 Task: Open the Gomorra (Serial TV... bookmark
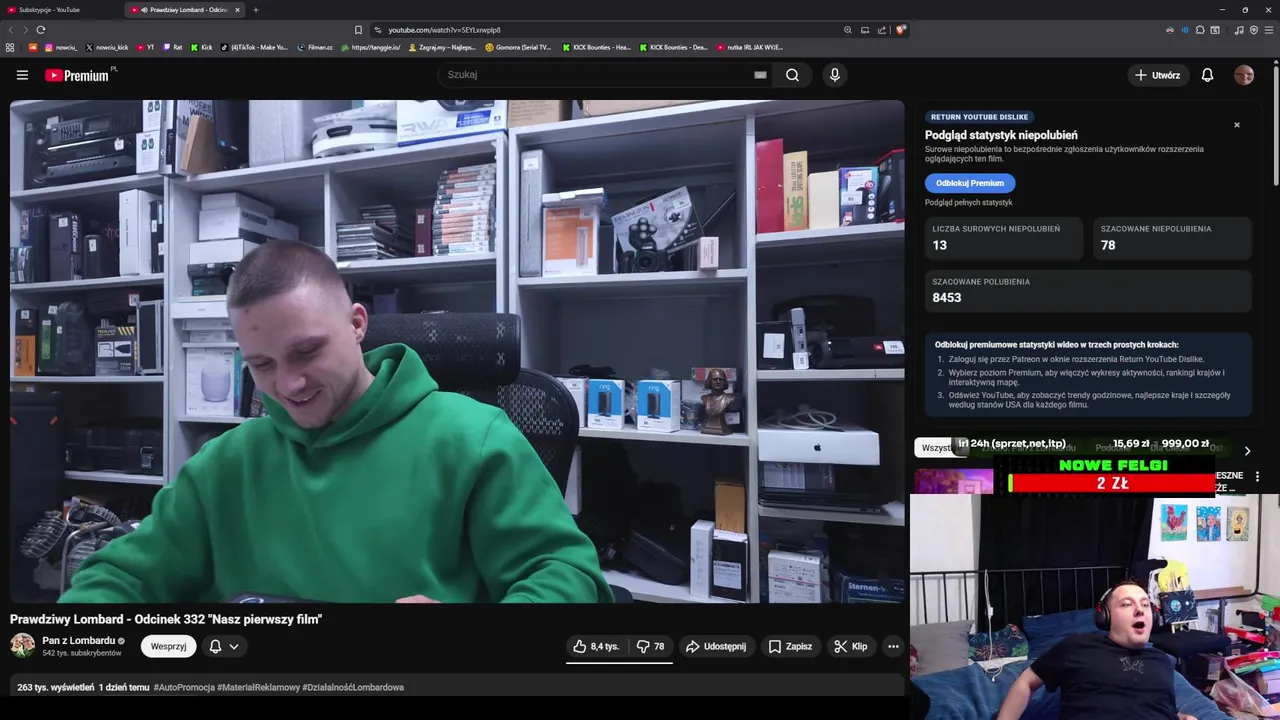pos(518,47)
